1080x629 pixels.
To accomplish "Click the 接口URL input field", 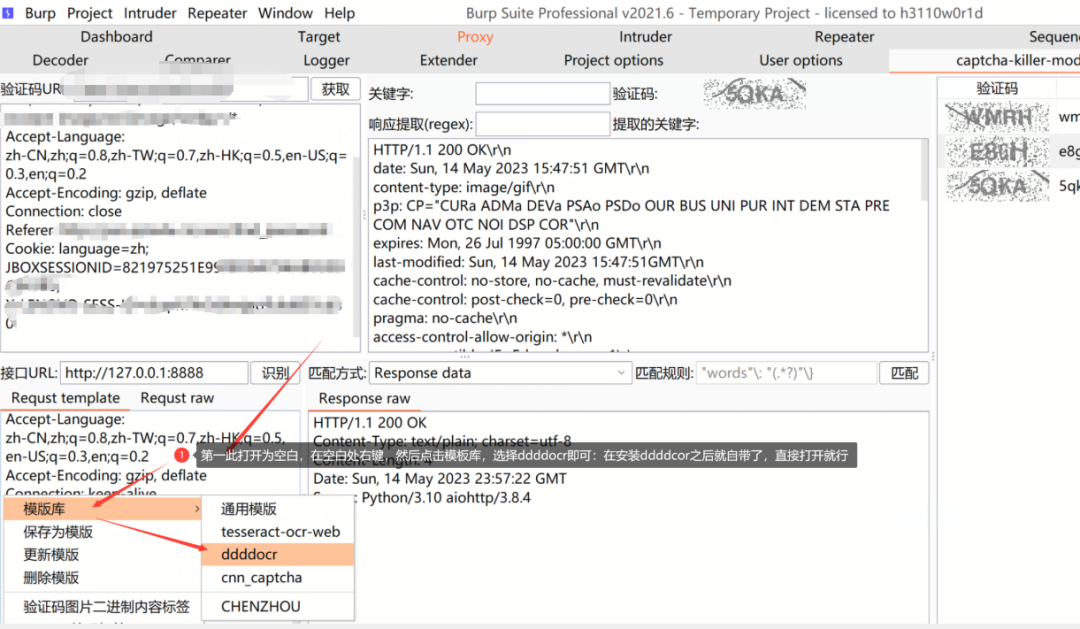I will (x=154, y=373).
